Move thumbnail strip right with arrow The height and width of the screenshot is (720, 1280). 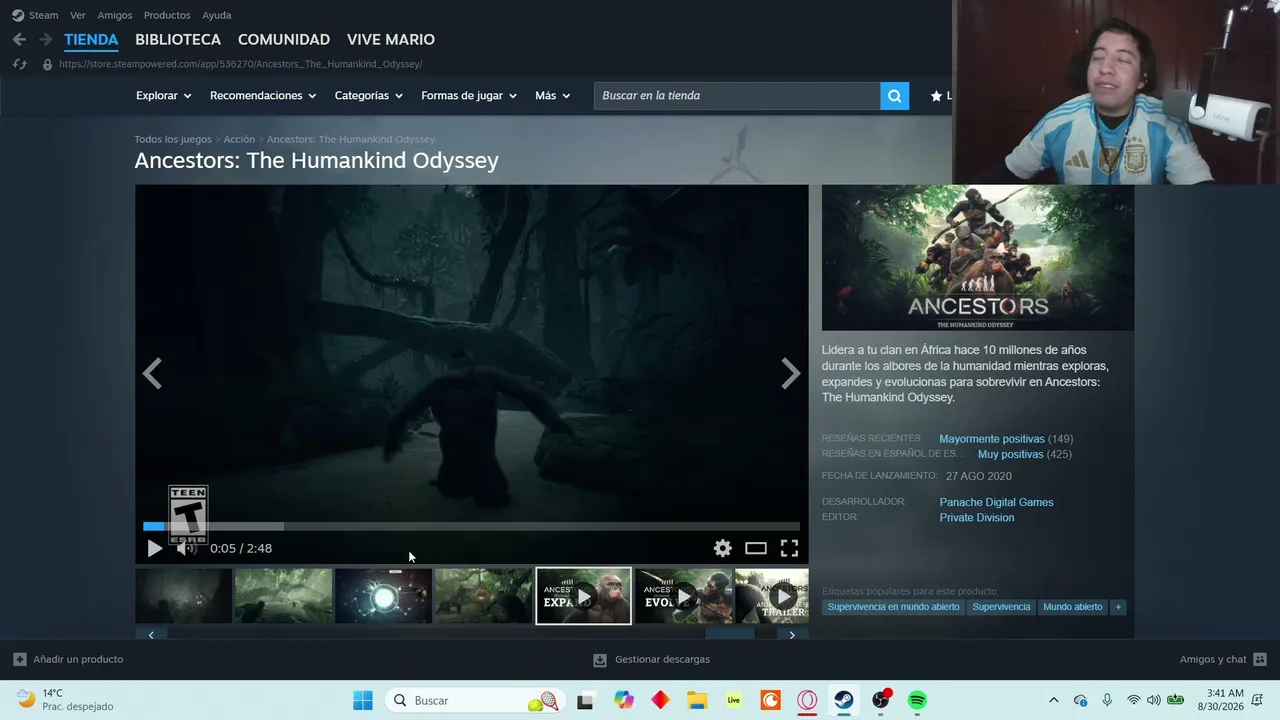792,635
